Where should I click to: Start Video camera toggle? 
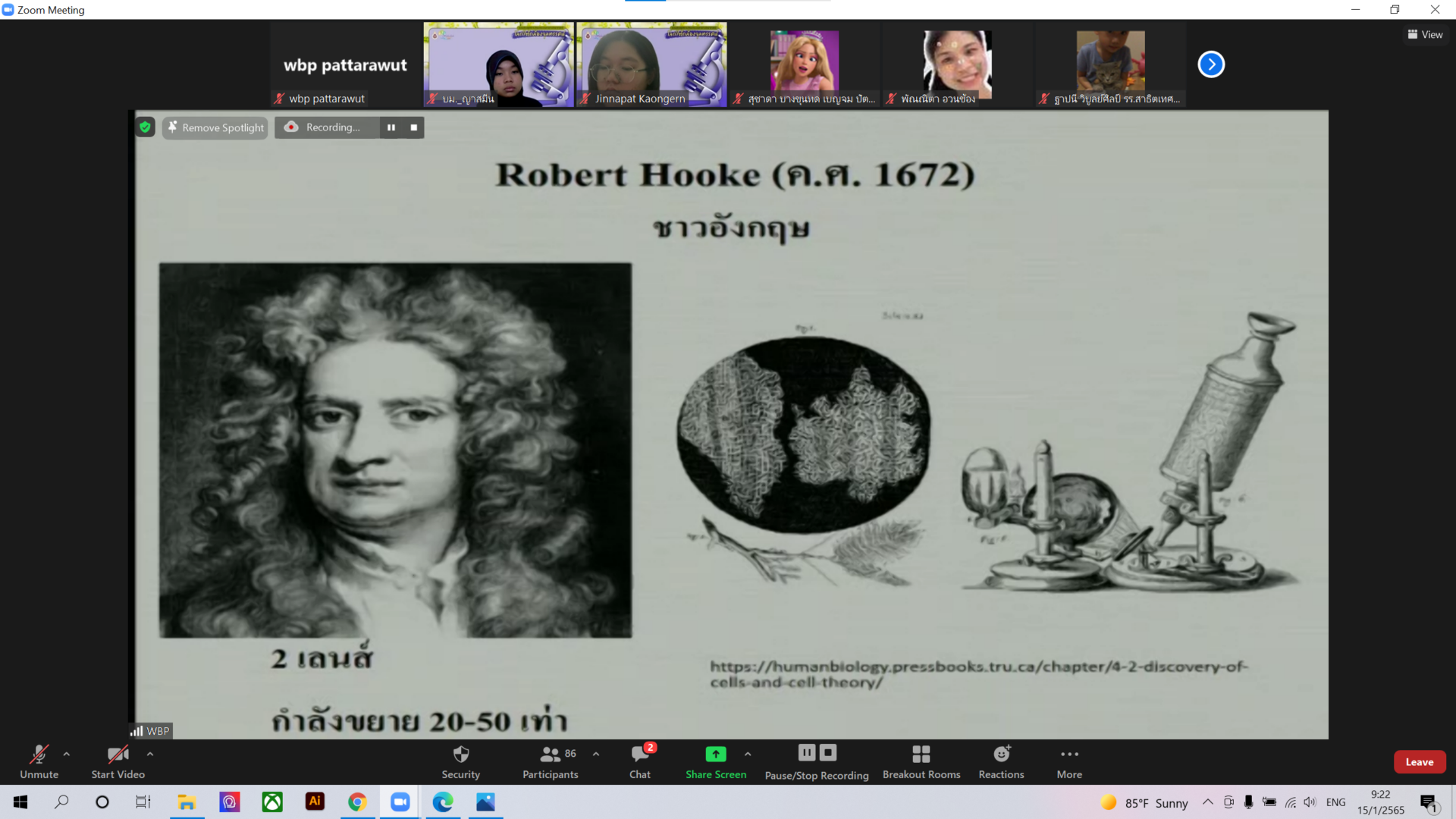118,761
